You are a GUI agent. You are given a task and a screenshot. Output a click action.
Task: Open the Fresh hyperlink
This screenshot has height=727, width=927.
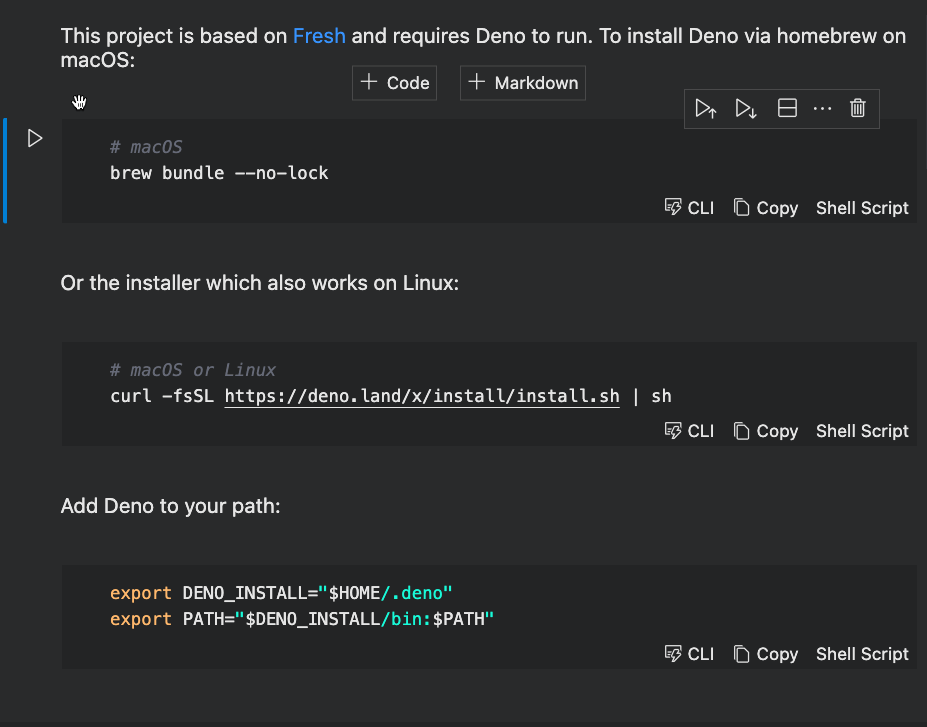(x=319, y=35)
